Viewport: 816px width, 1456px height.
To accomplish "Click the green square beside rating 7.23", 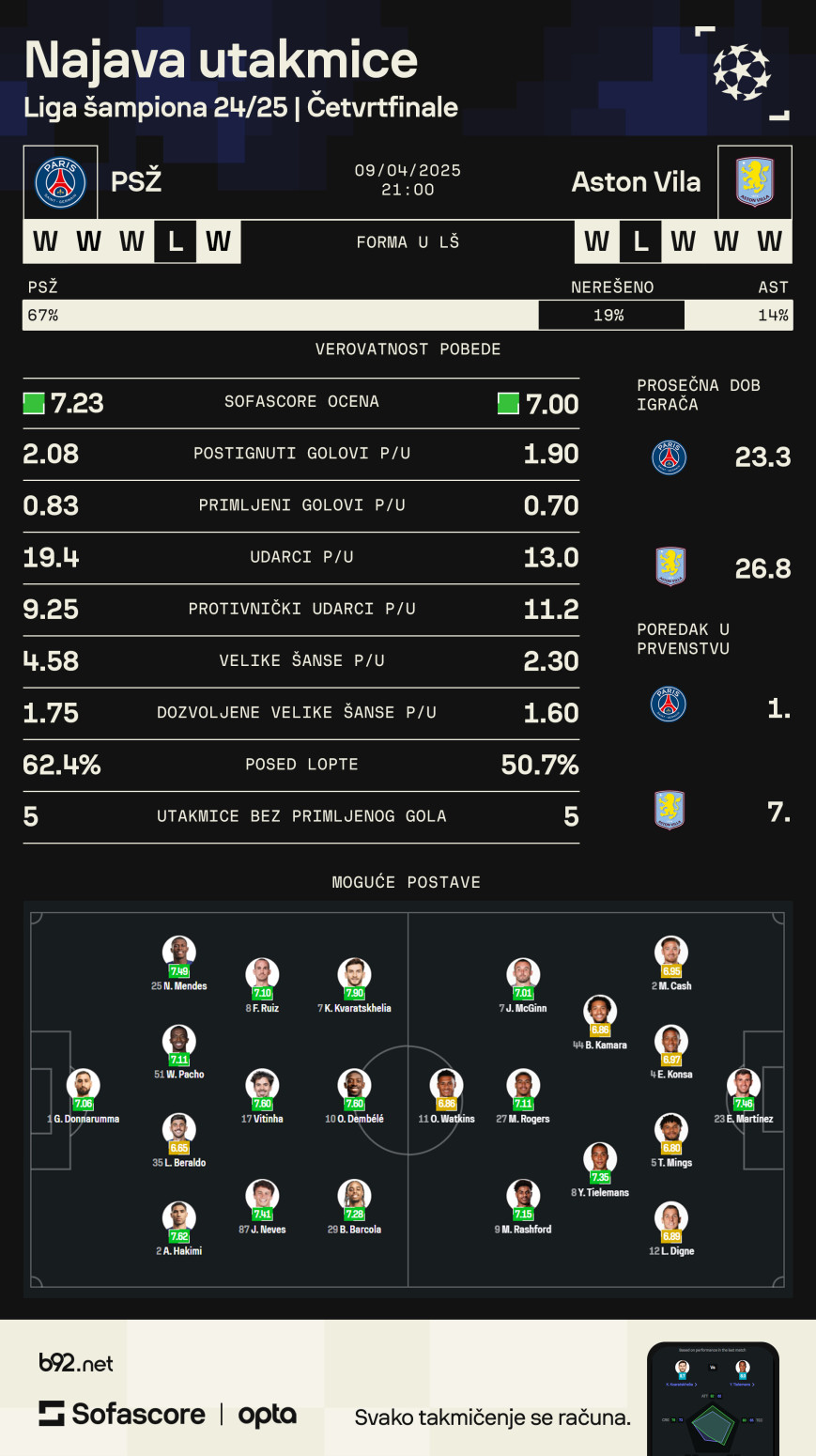I will click(34, 404).
